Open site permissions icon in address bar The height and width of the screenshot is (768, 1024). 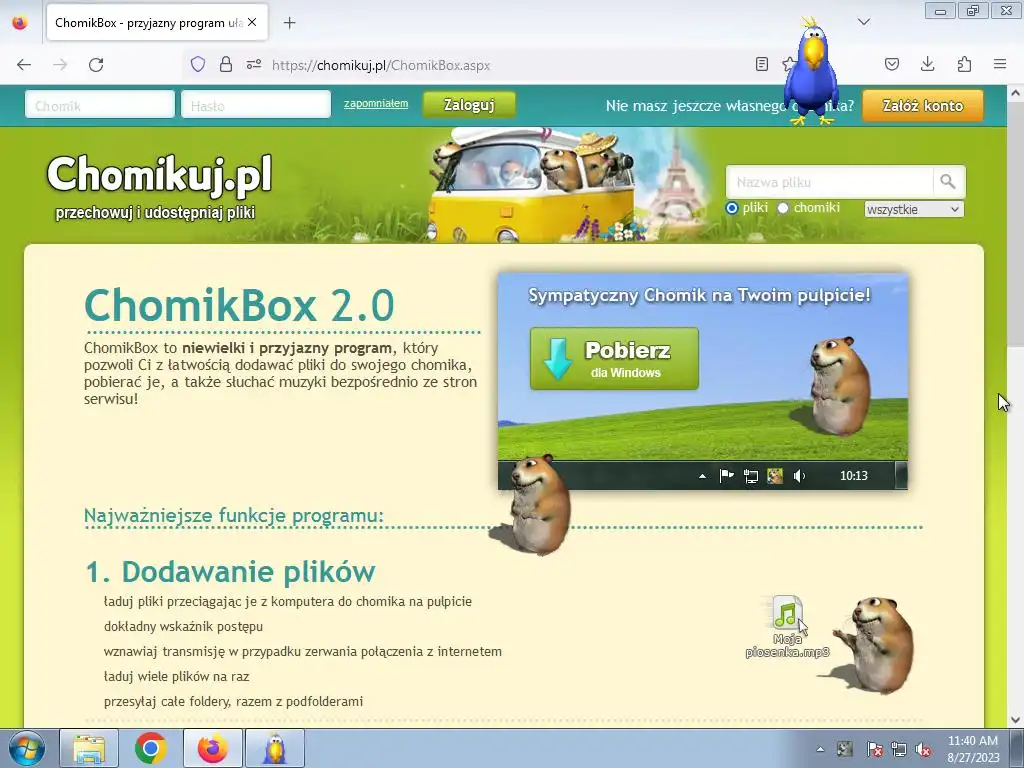point(253,64)
